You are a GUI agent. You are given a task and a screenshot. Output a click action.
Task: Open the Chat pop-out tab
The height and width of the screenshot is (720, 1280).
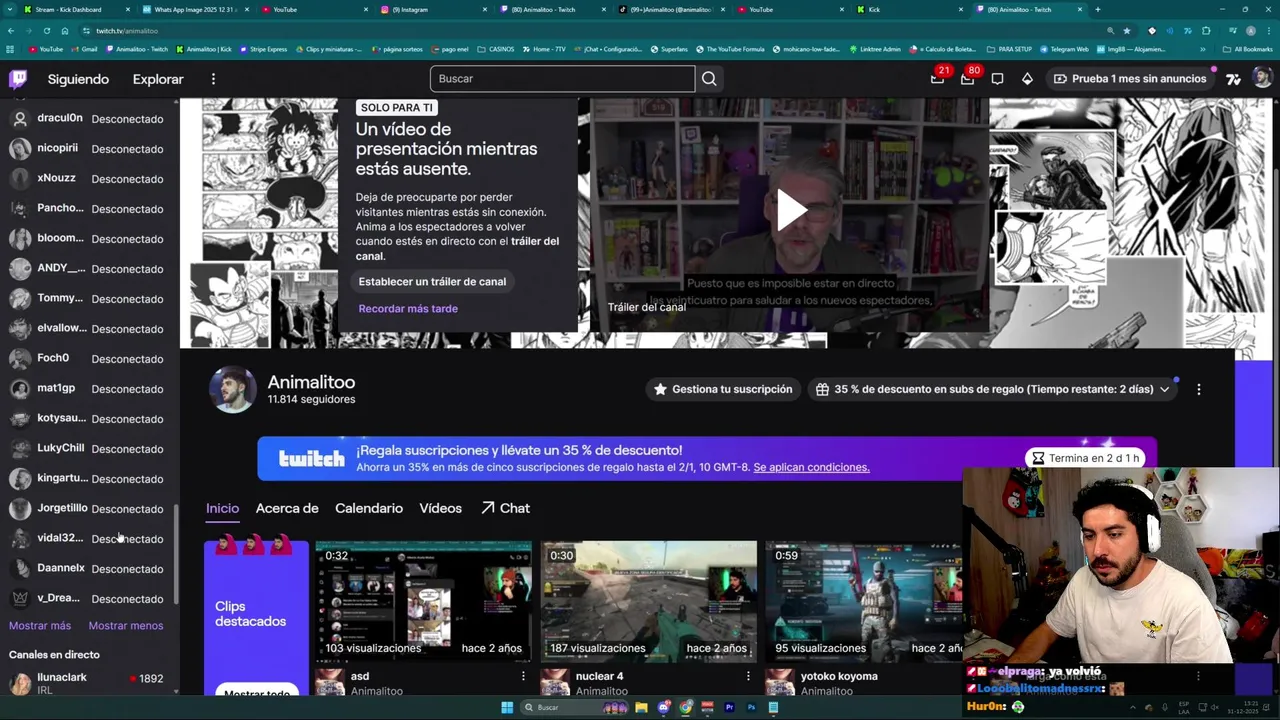pos(505,508)
